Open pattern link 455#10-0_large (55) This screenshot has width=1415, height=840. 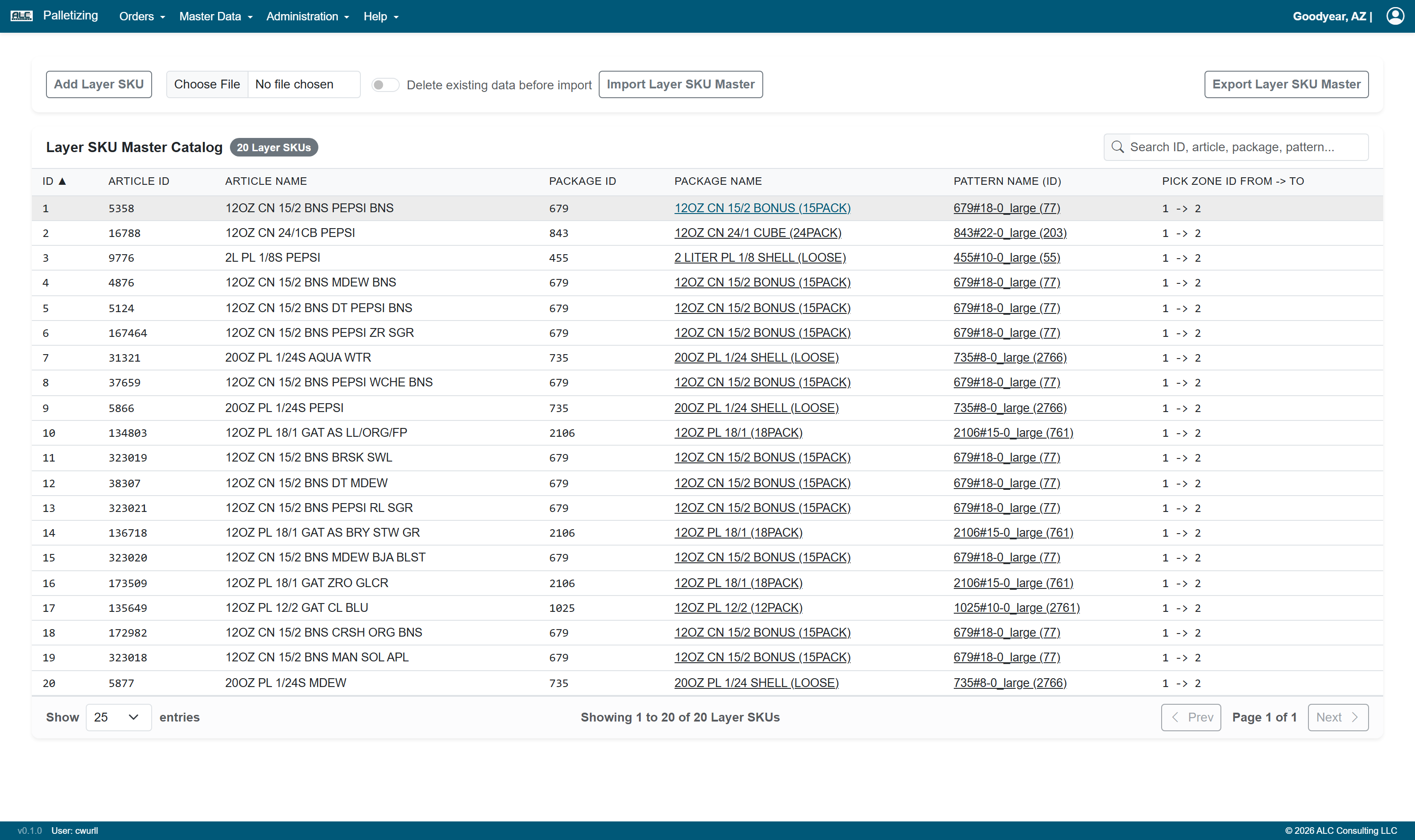pos(1006,258)
